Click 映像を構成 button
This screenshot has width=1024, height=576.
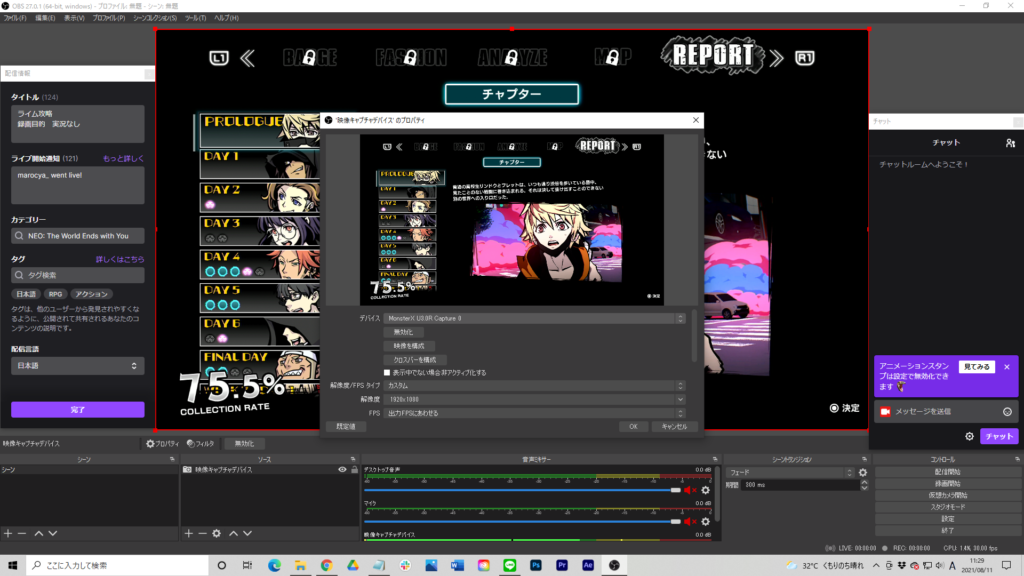[409, 346]
